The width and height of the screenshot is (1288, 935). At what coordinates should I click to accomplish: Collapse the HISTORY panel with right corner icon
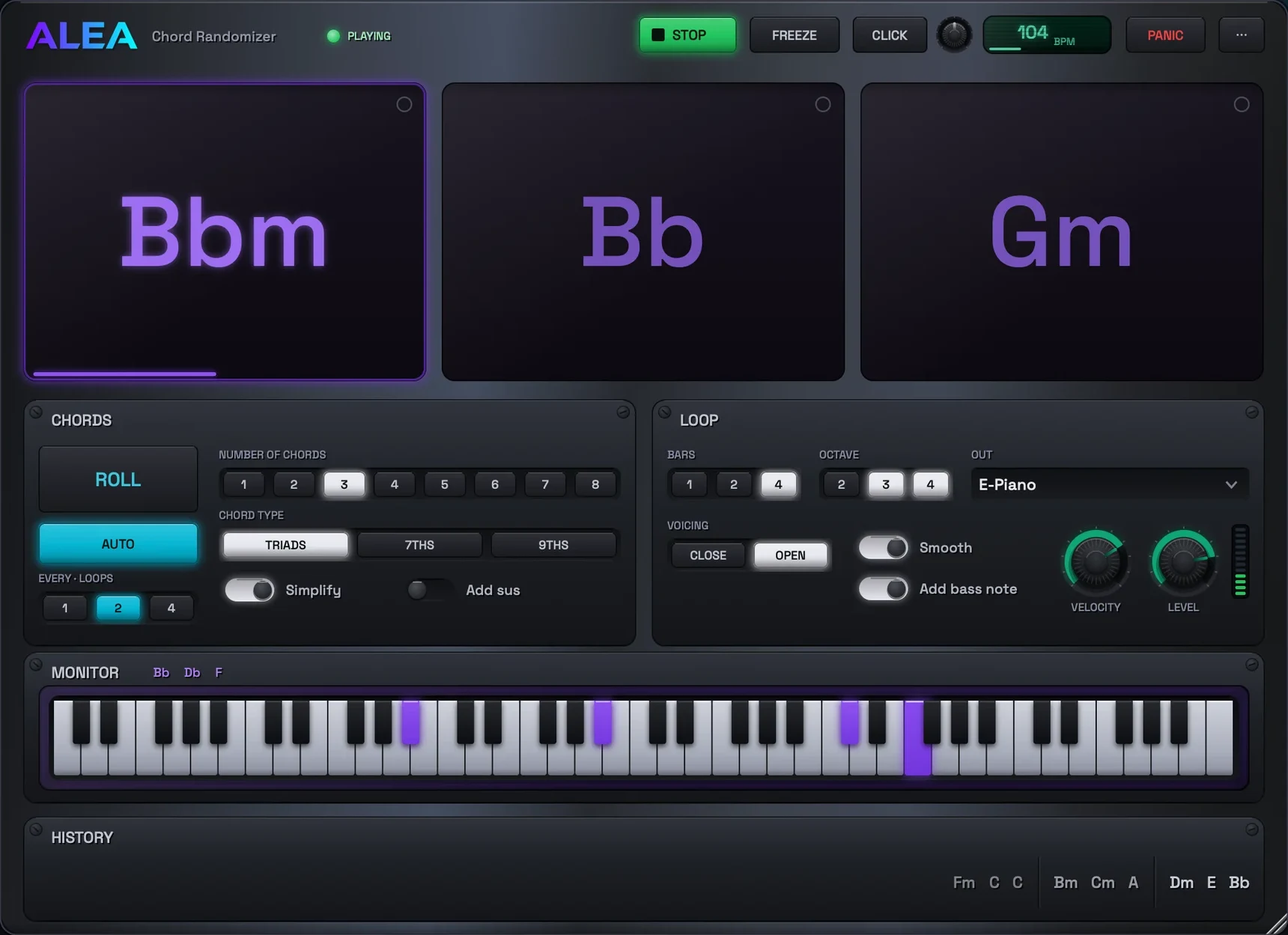pyautogui.click(x=1251, y=829)
